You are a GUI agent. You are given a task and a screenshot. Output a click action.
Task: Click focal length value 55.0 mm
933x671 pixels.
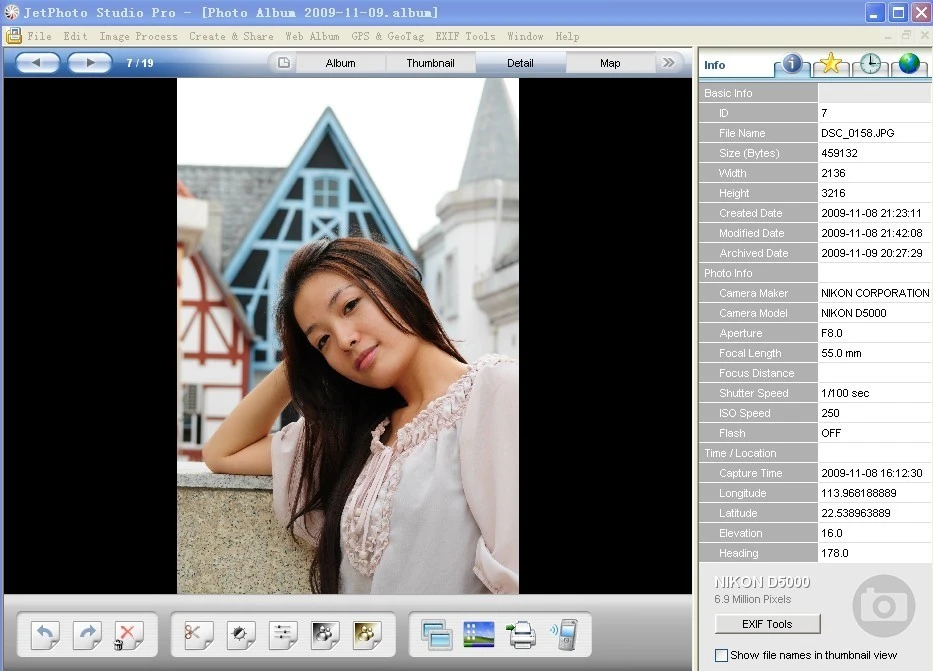(x=841, y=353)
